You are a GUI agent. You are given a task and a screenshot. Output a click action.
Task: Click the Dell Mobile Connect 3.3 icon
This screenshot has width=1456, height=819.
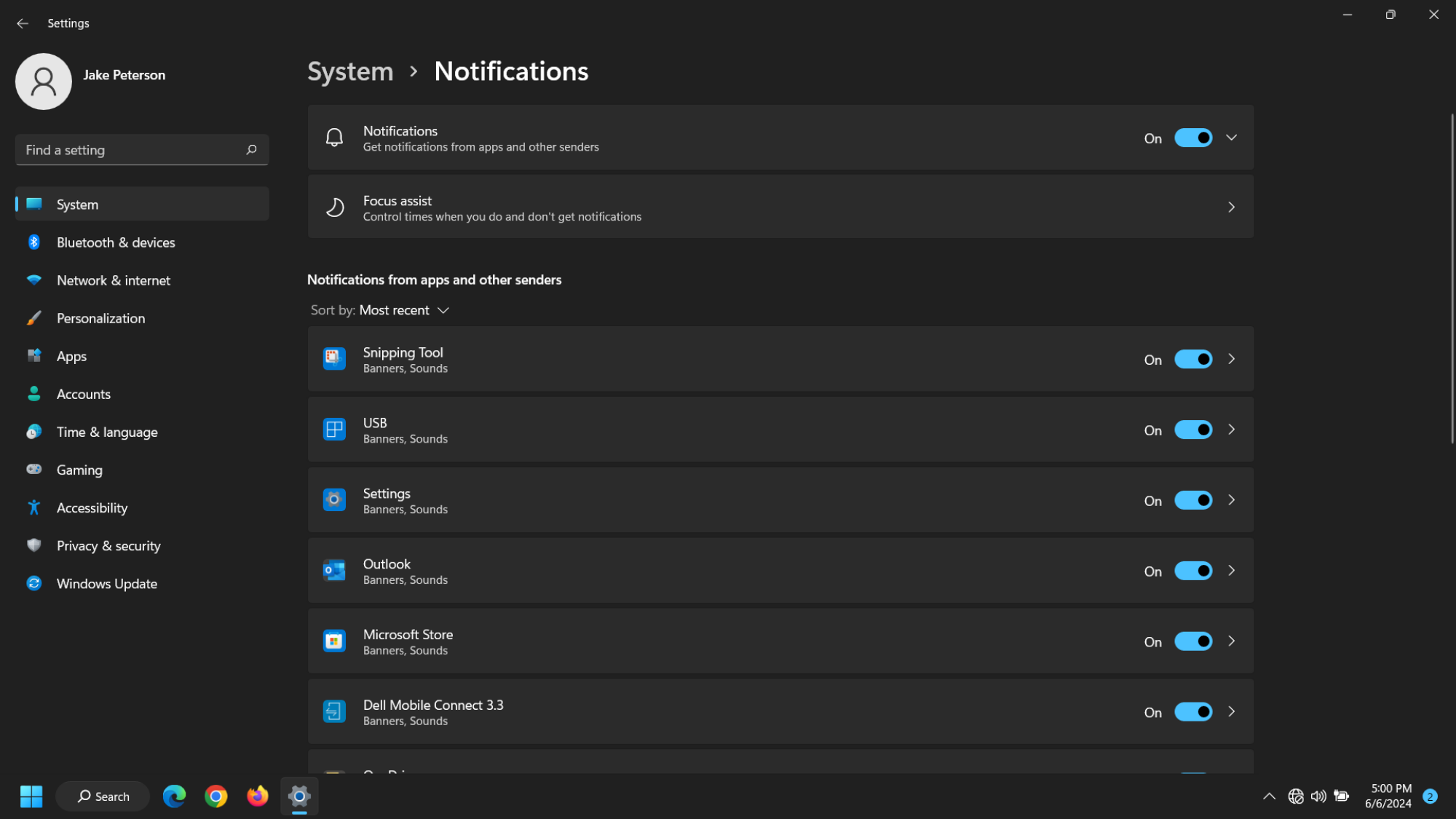(334, 711)
